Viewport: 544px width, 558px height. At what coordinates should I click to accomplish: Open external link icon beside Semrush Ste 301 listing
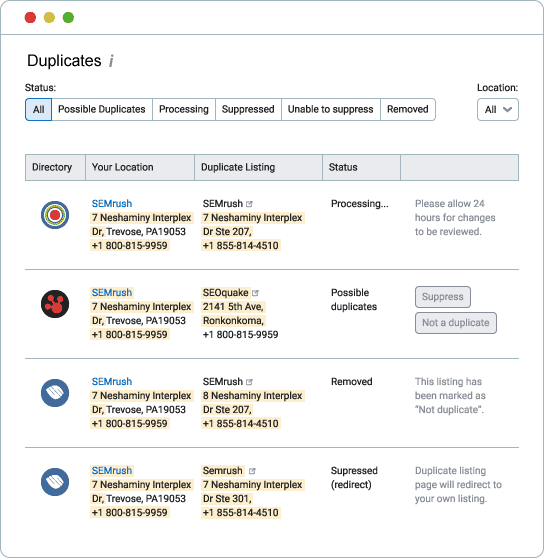click(252, 471)
